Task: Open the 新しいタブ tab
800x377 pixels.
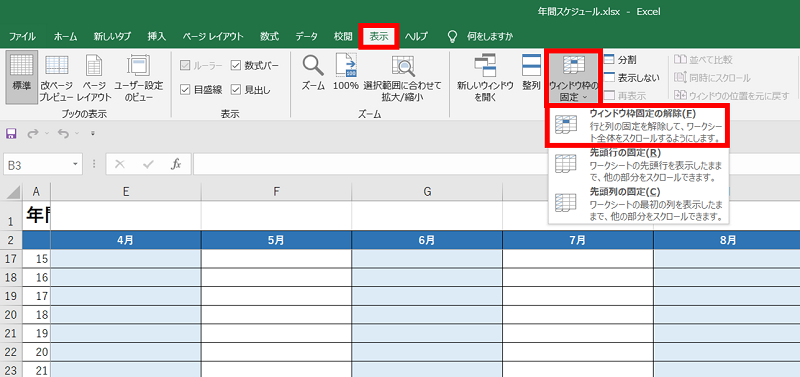Action: click(x=112, y=36)
